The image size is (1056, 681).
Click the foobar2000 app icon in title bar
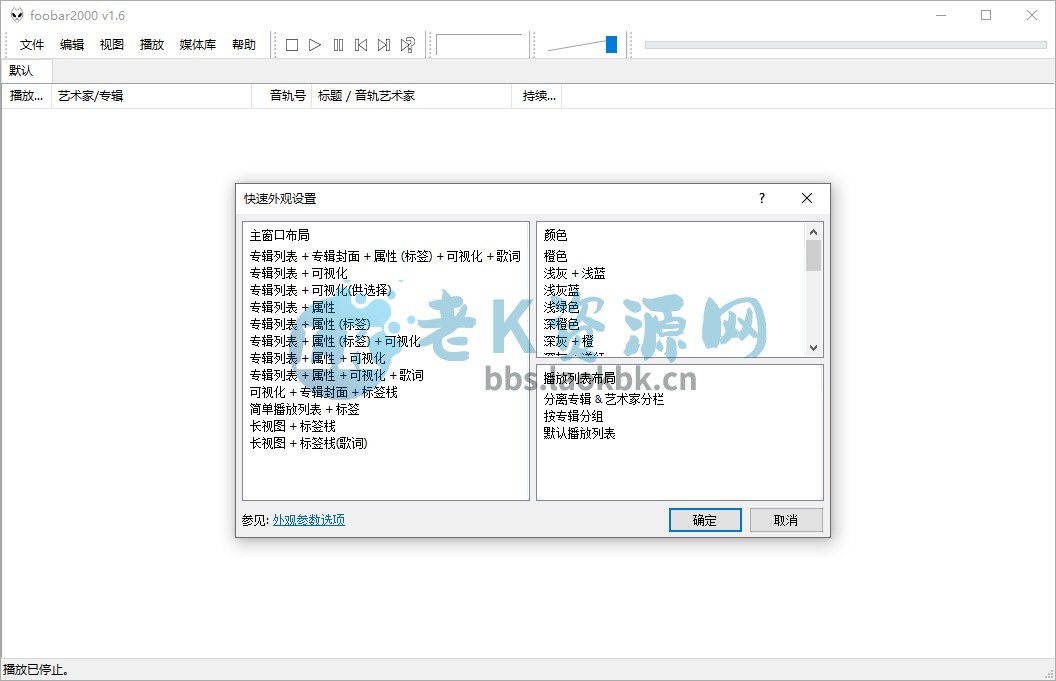coord(17,15)
